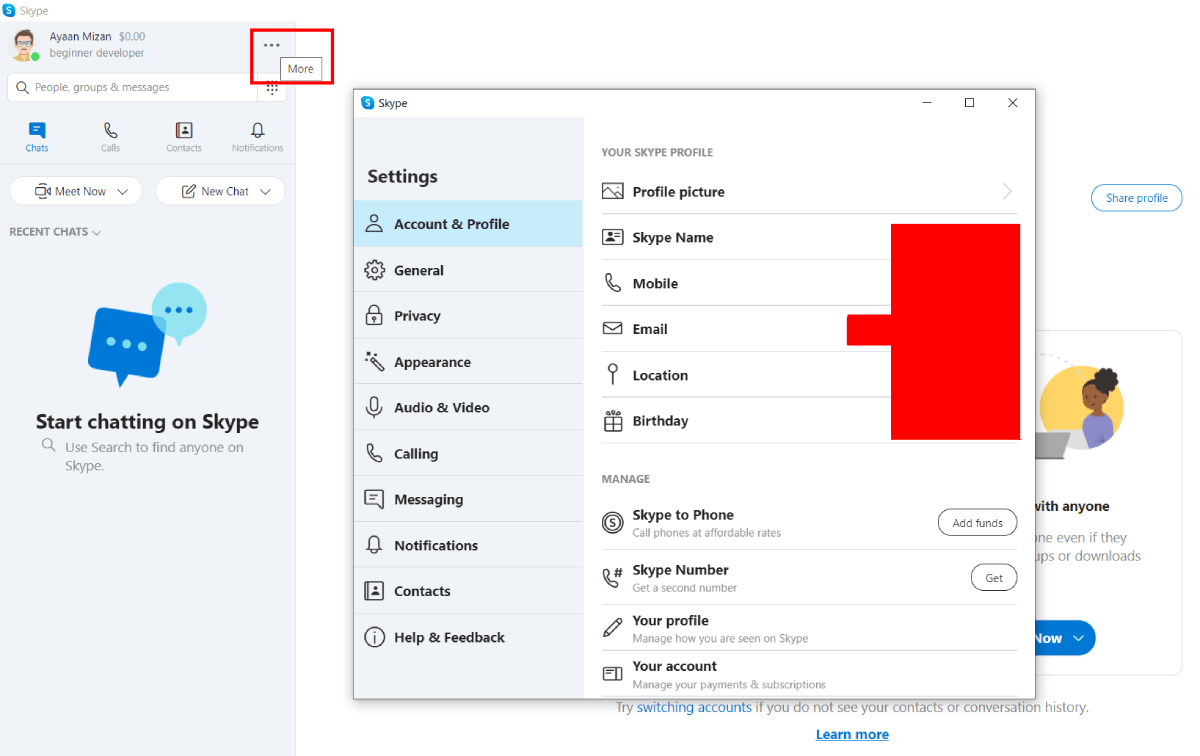The height and width of the screenshot is (756, 1200).
Task: Open Your account management
Action: pos(809,674)
